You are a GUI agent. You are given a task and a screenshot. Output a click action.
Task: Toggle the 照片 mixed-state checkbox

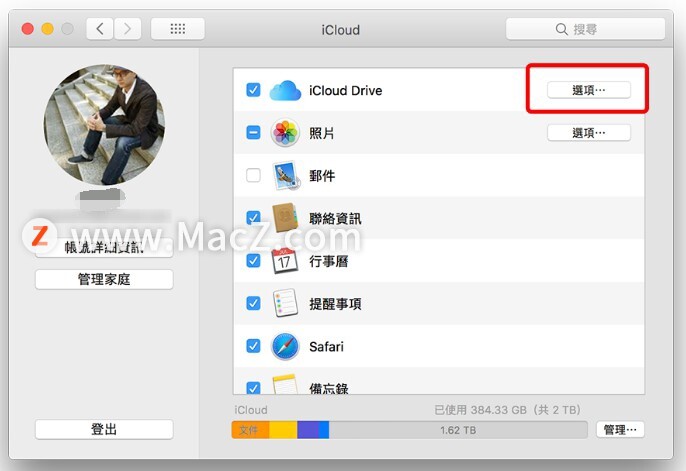pos(253,132)
